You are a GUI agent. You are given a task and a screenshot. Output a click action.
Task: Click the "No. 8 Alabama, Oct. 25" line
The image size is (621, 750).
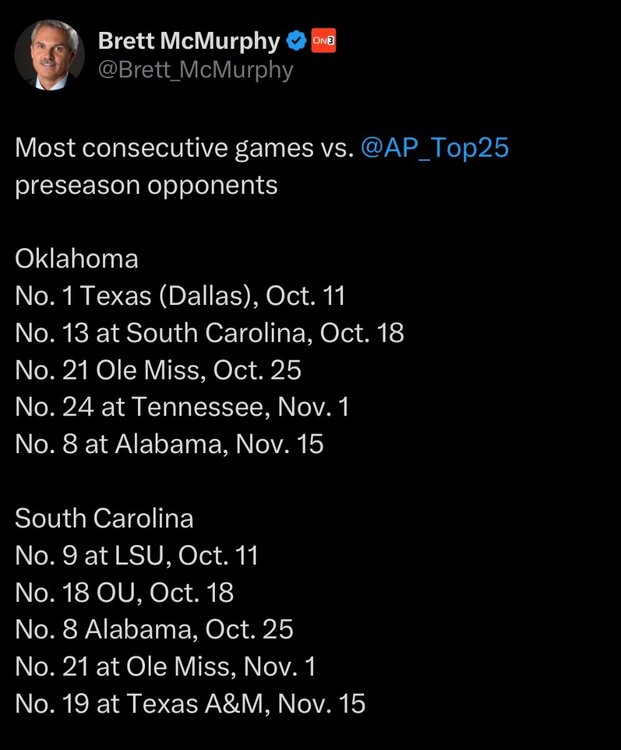pos(154,629)
